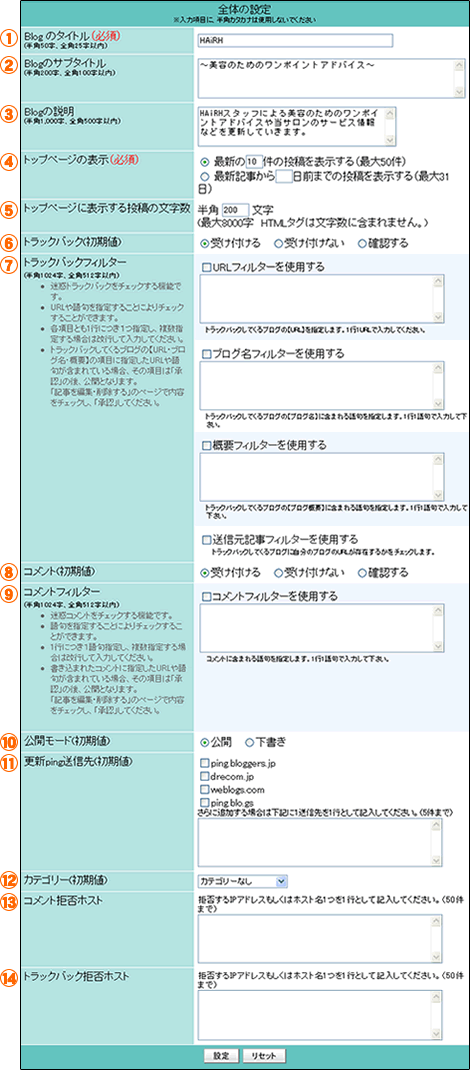Click the circled number 9 marker icon
The width and height of the screenshot is (470, 1070).
coord(10,594)
